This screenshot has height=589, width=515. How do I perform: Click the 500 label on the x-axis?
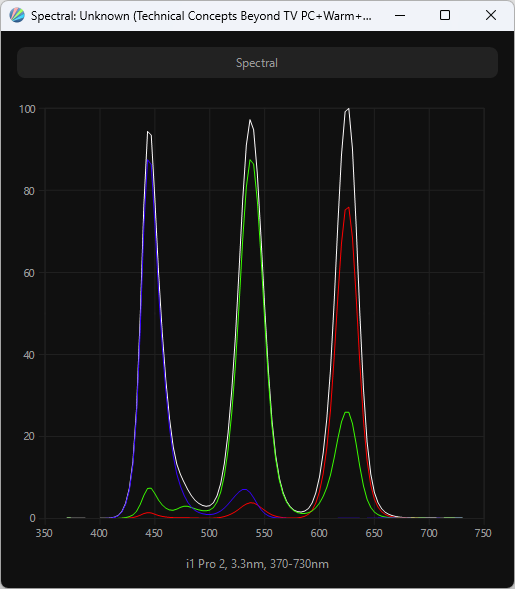coord(209,533)
